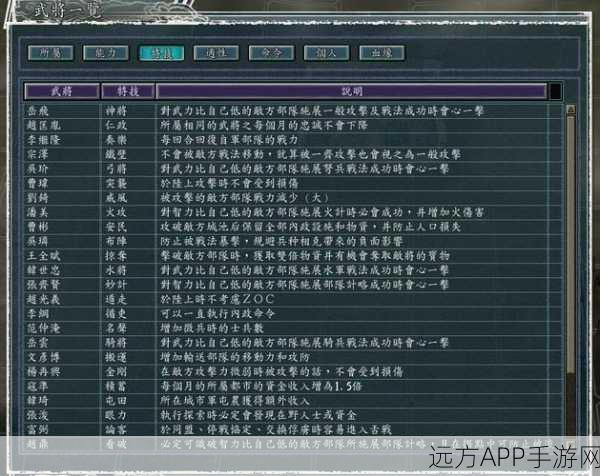
Task: Open the 適性 tab
Action: pyautogui.click(x=216, y=53)
